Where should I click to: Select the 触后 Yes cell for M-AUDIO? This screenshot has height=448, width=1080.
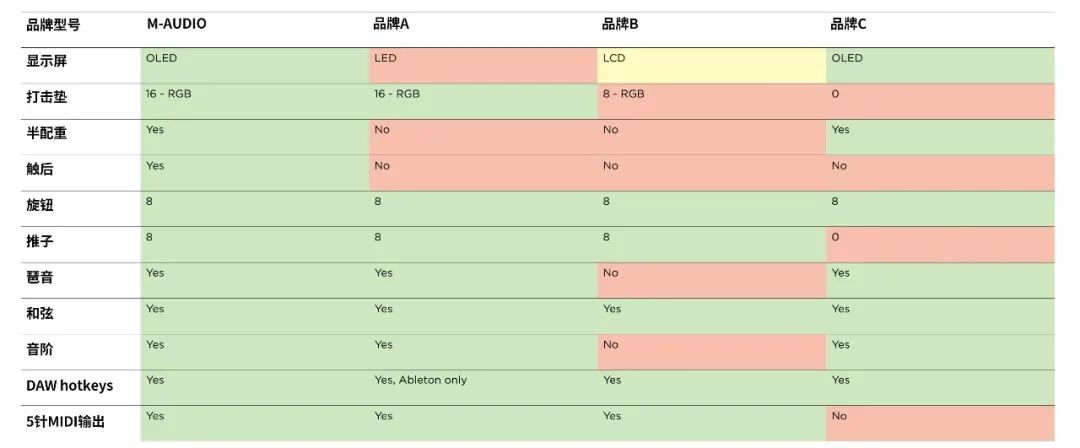pos(255,173)
